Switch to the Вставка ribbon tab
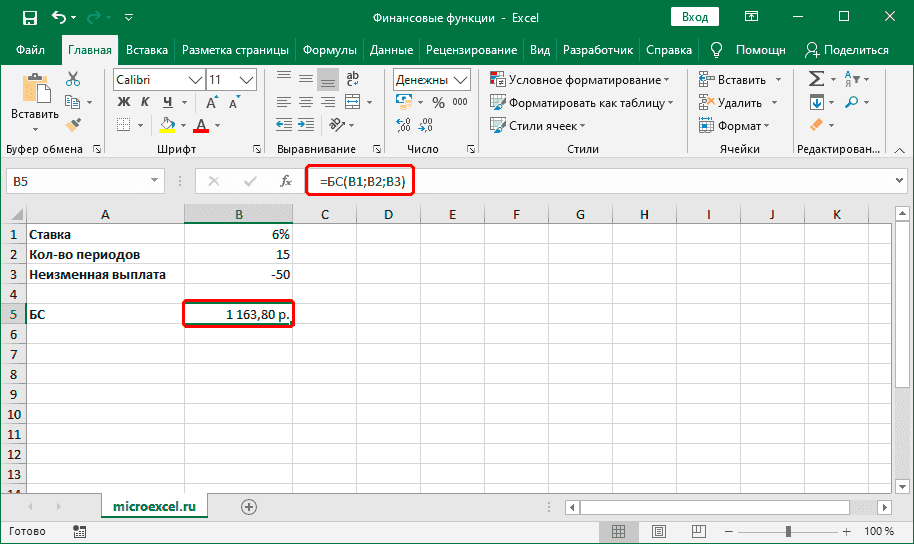Screen dimensions: 914x544 [147, 50]
